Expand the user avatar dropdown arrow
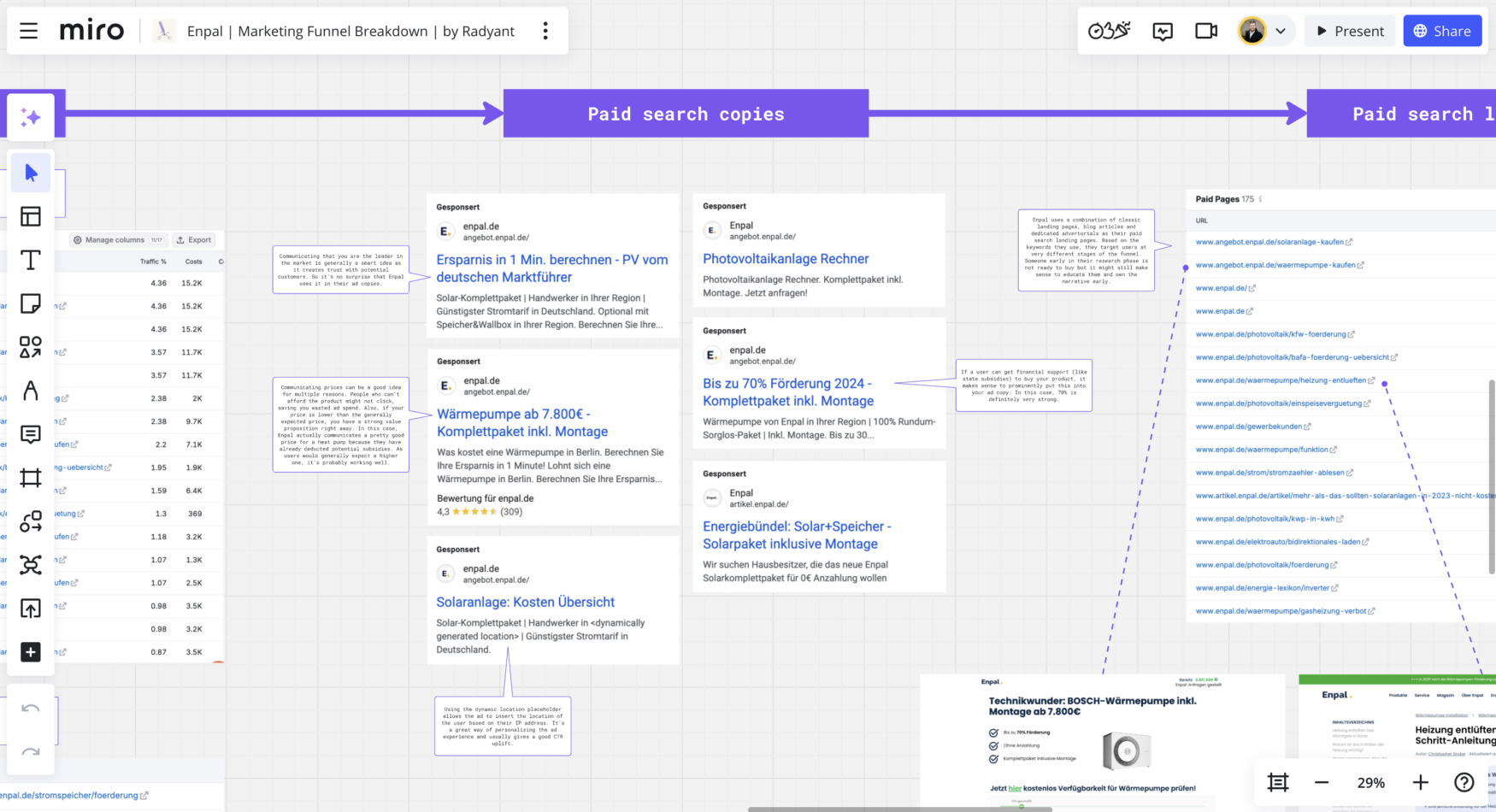 click(x=1281, y=31)
